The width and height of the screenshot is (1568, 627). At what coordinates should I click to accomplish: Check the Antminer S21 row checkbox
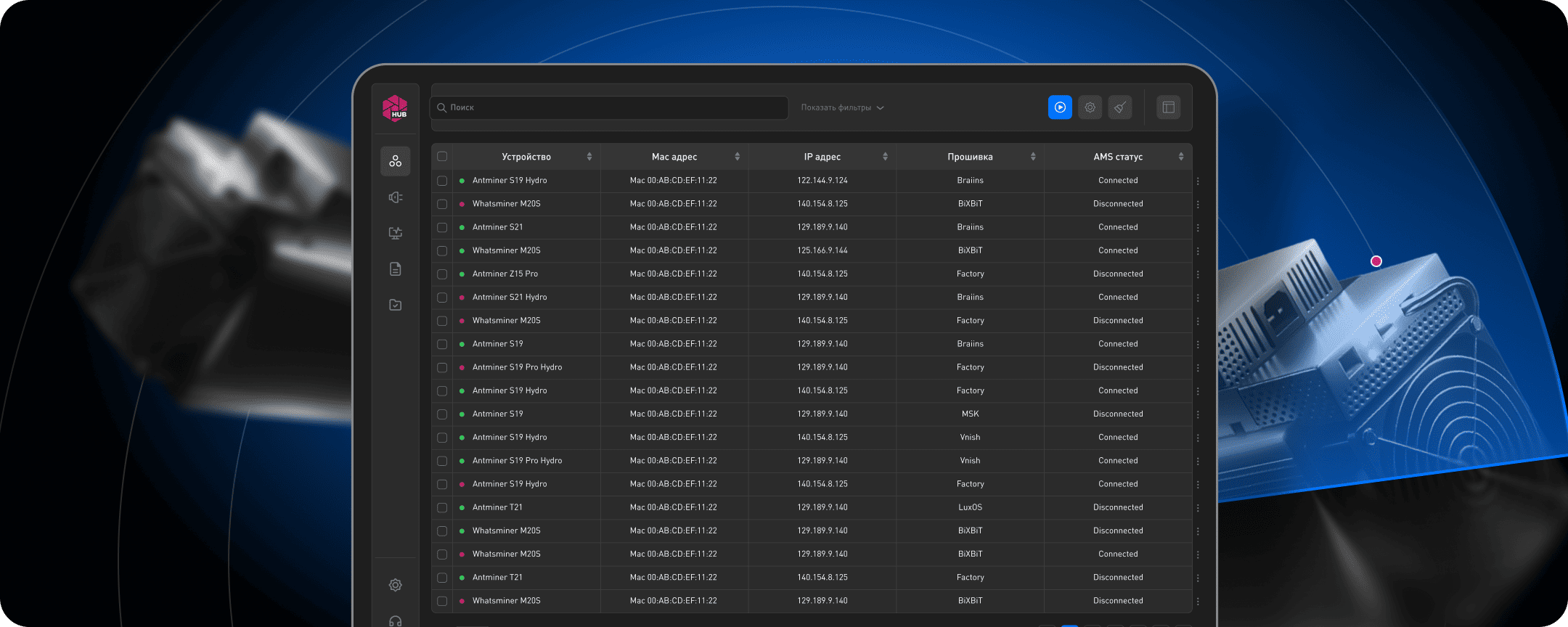coord(442,227)
